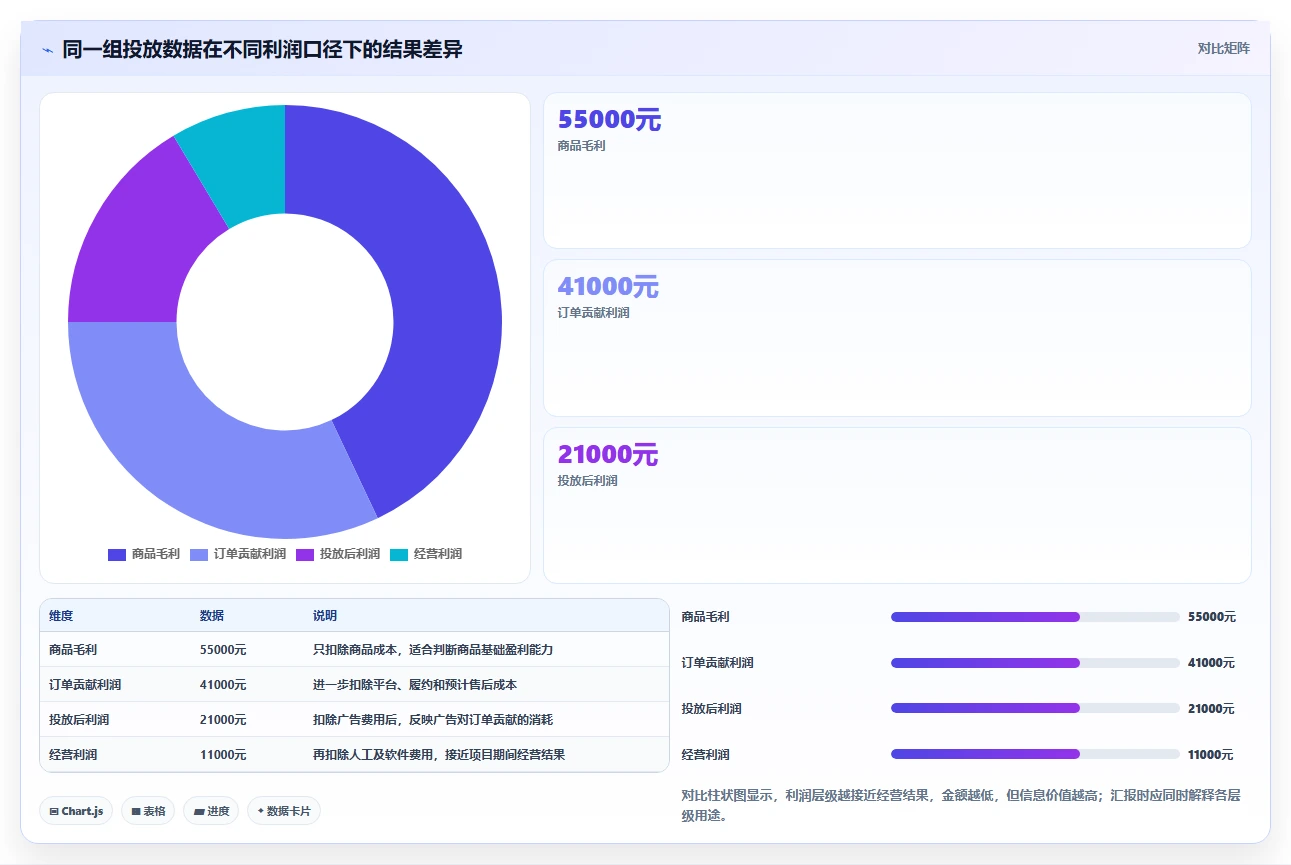
Task: Click the 数据 table column header
Action: pyautogui.click(x=212, y=616)
